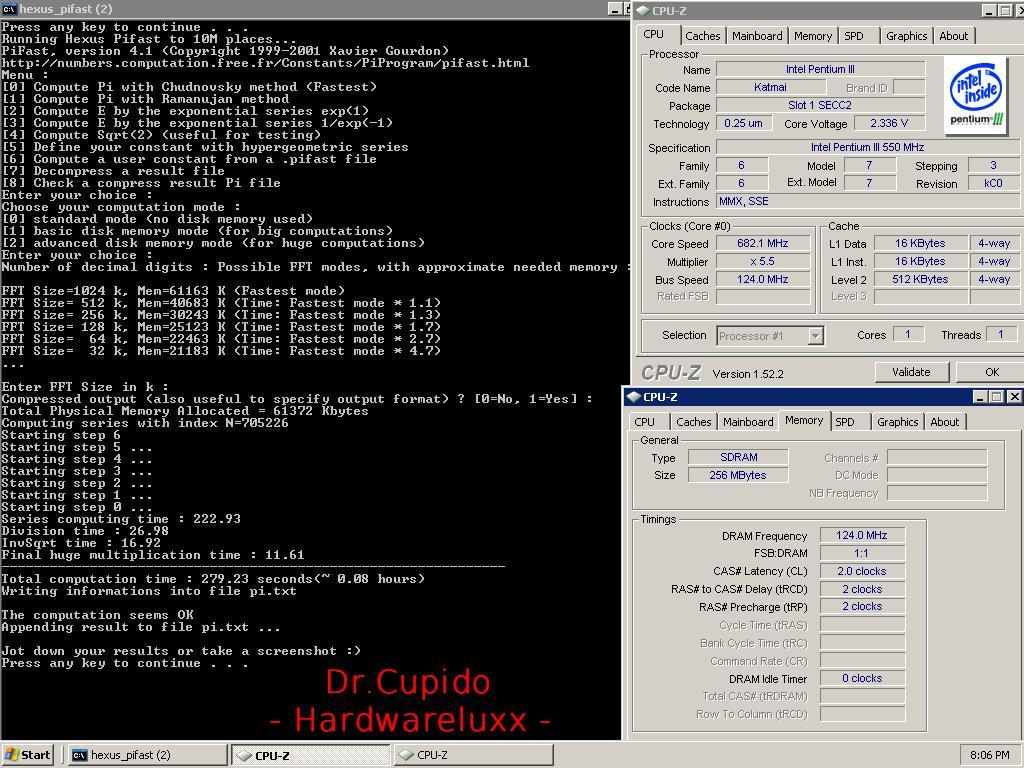The height and width of the screenshot is (768, 1024).
Task: Switch to About tab in lower CPU-Z window
Action: tap(944, 422)
